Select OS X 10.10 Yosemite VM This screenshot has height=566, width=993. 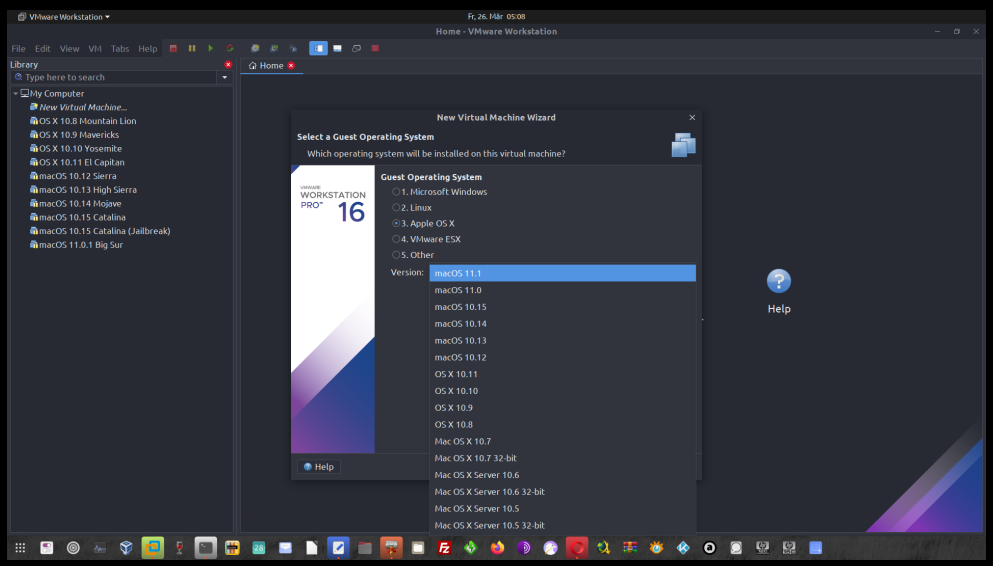[76, 149]
